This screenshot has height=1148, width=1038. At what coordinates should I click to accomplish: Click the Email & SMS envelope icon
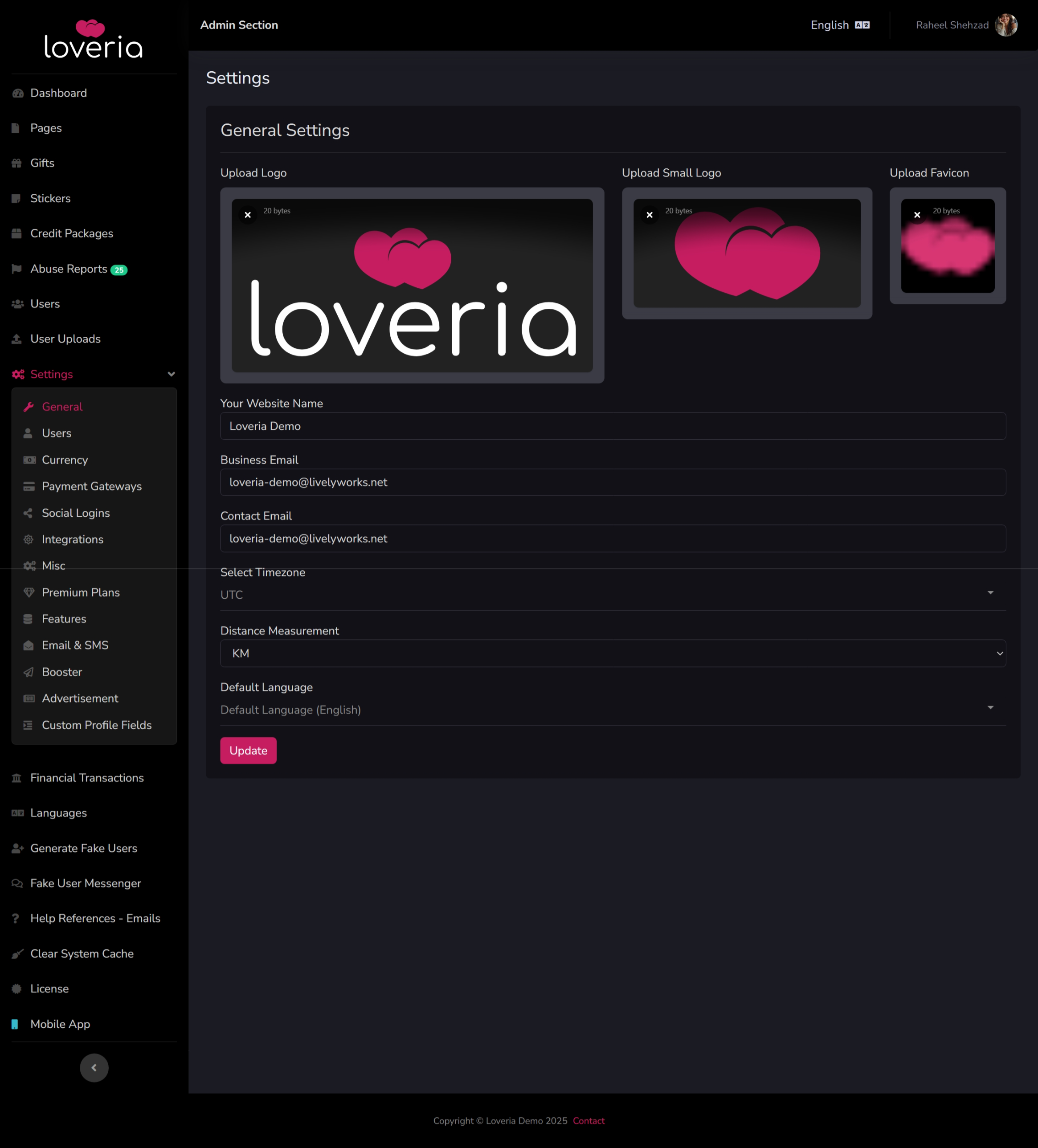coord(29,645)
